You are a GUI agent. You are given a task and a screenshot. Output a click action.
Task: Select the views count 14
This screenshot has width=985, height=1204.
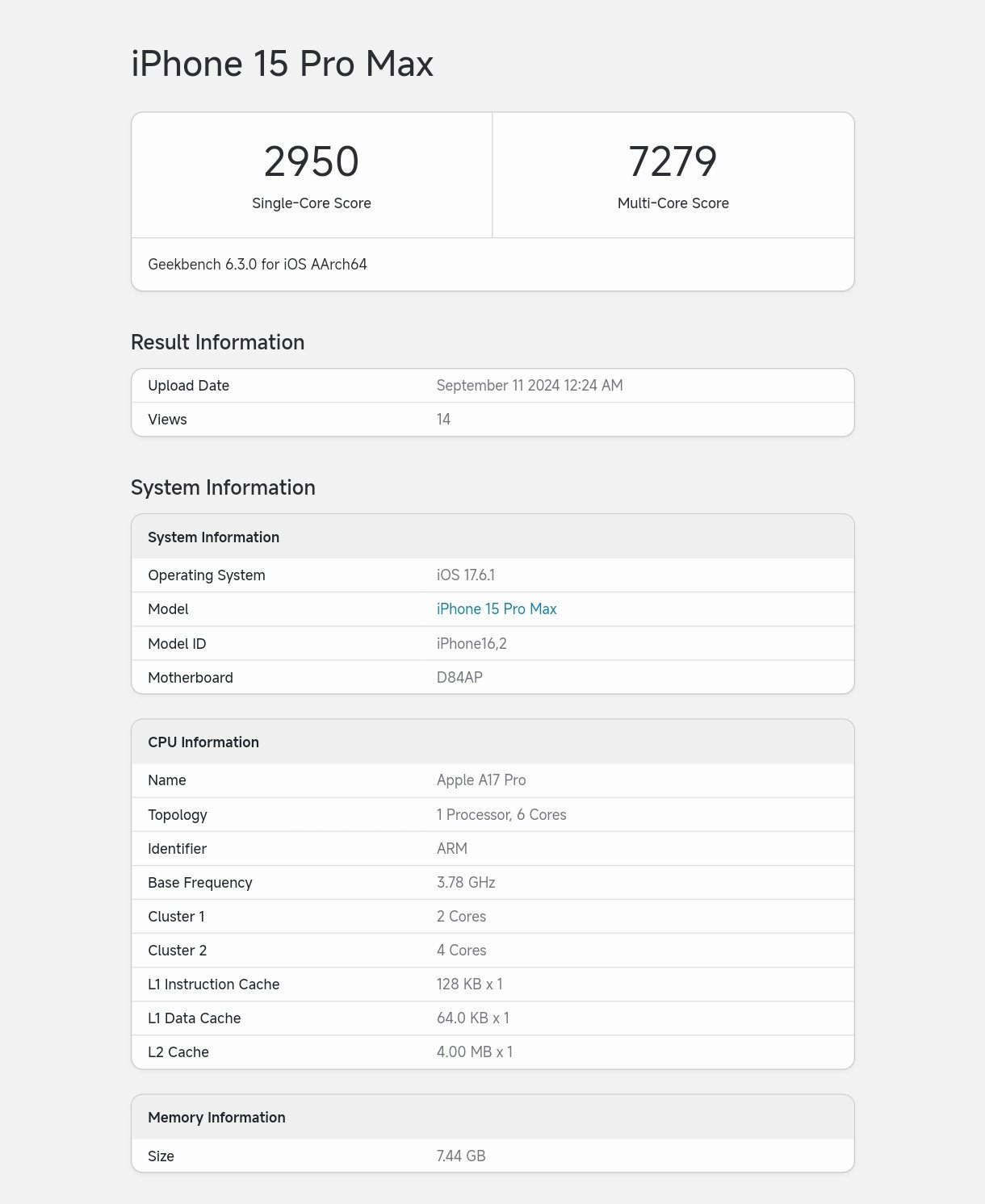(443, 420)
